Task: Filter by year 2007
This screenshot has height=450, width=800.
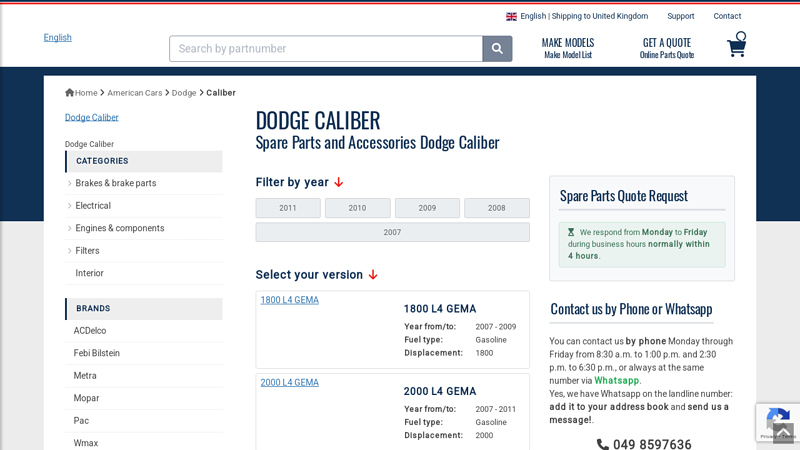Action: pos(392,232)
